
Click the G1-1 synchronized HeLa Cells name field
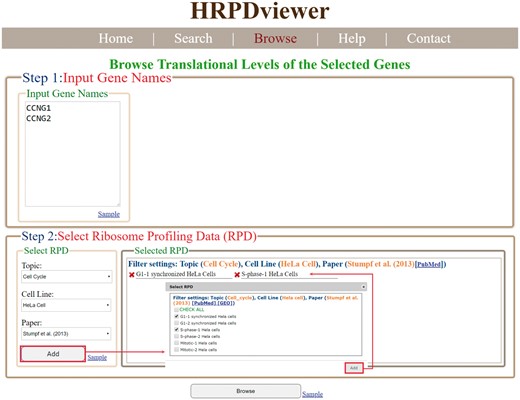pos(184,274)
